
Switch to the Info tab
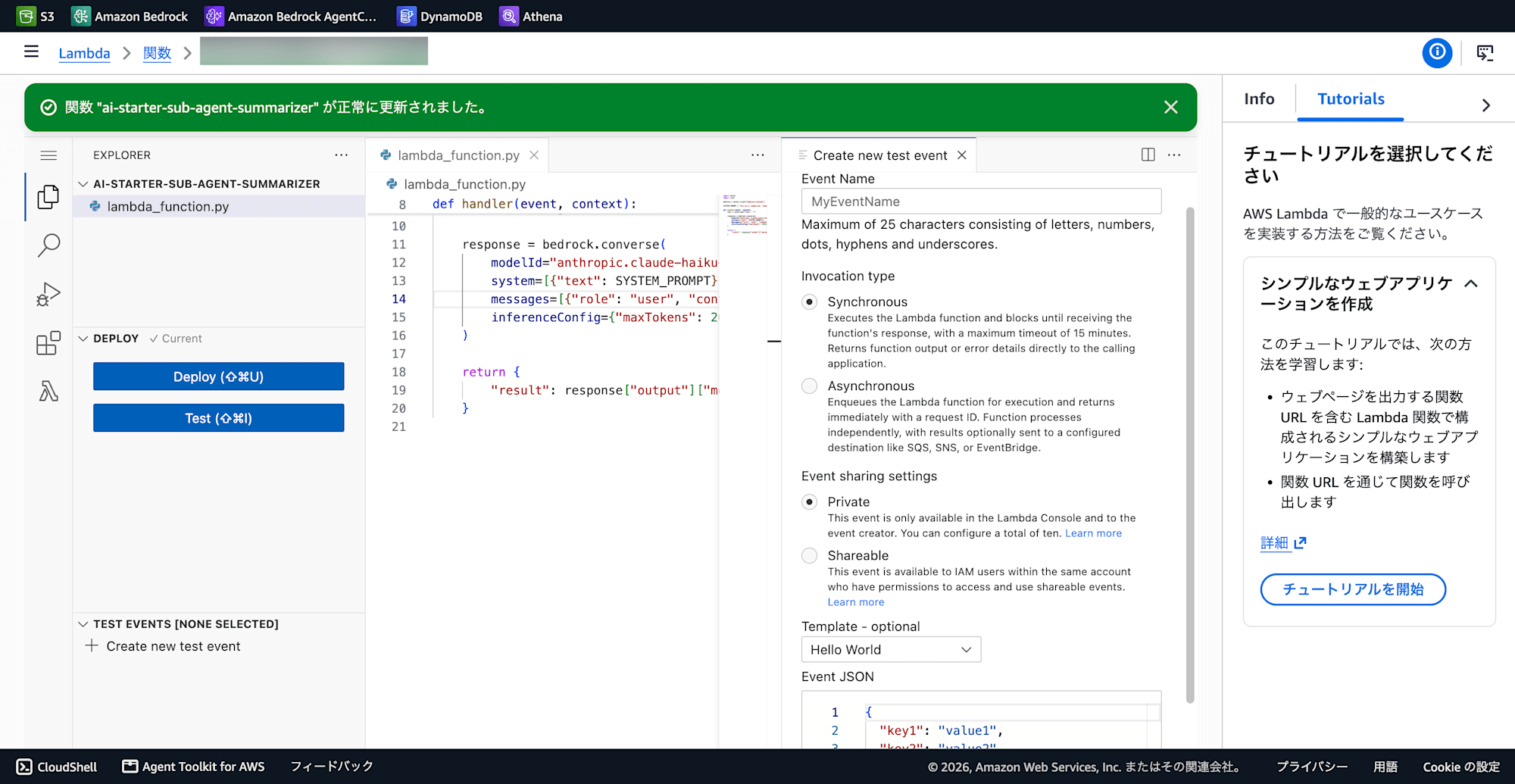click(1259, 99)
